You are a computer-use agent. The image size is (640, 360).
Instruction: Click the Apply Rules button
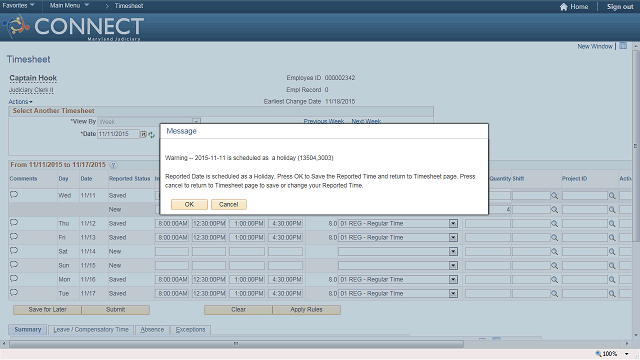click(307, 310)
